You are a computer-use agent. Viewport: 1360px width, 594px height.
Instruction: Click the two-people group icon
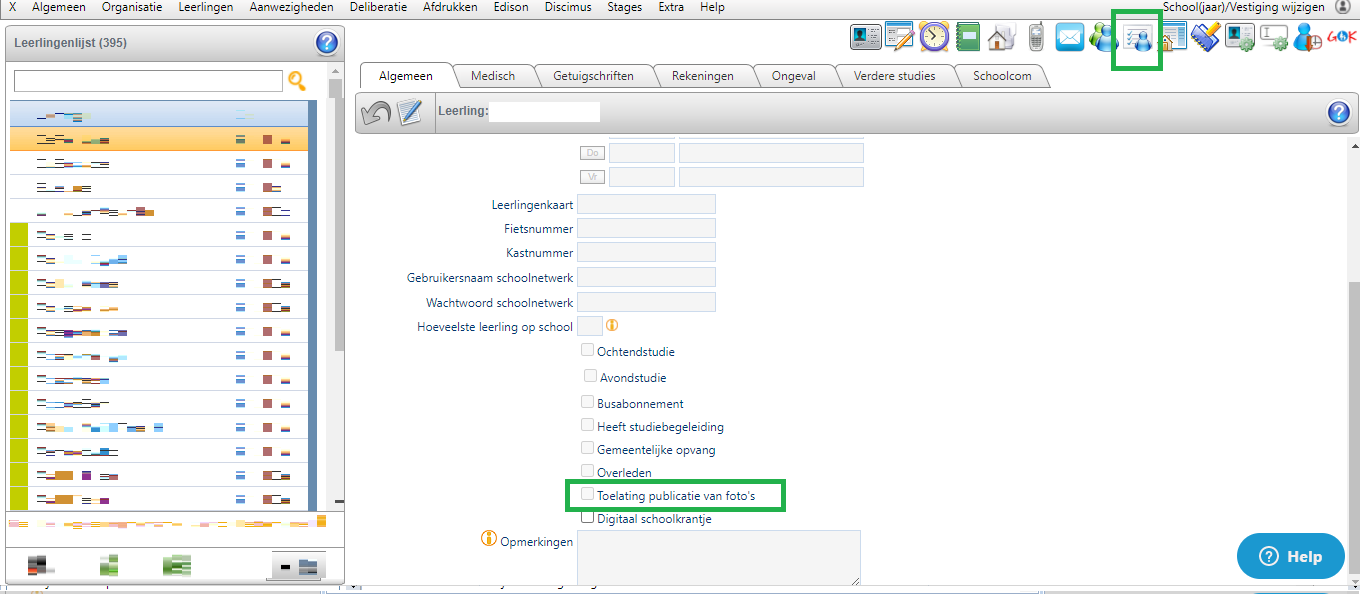coord(1102,38)
